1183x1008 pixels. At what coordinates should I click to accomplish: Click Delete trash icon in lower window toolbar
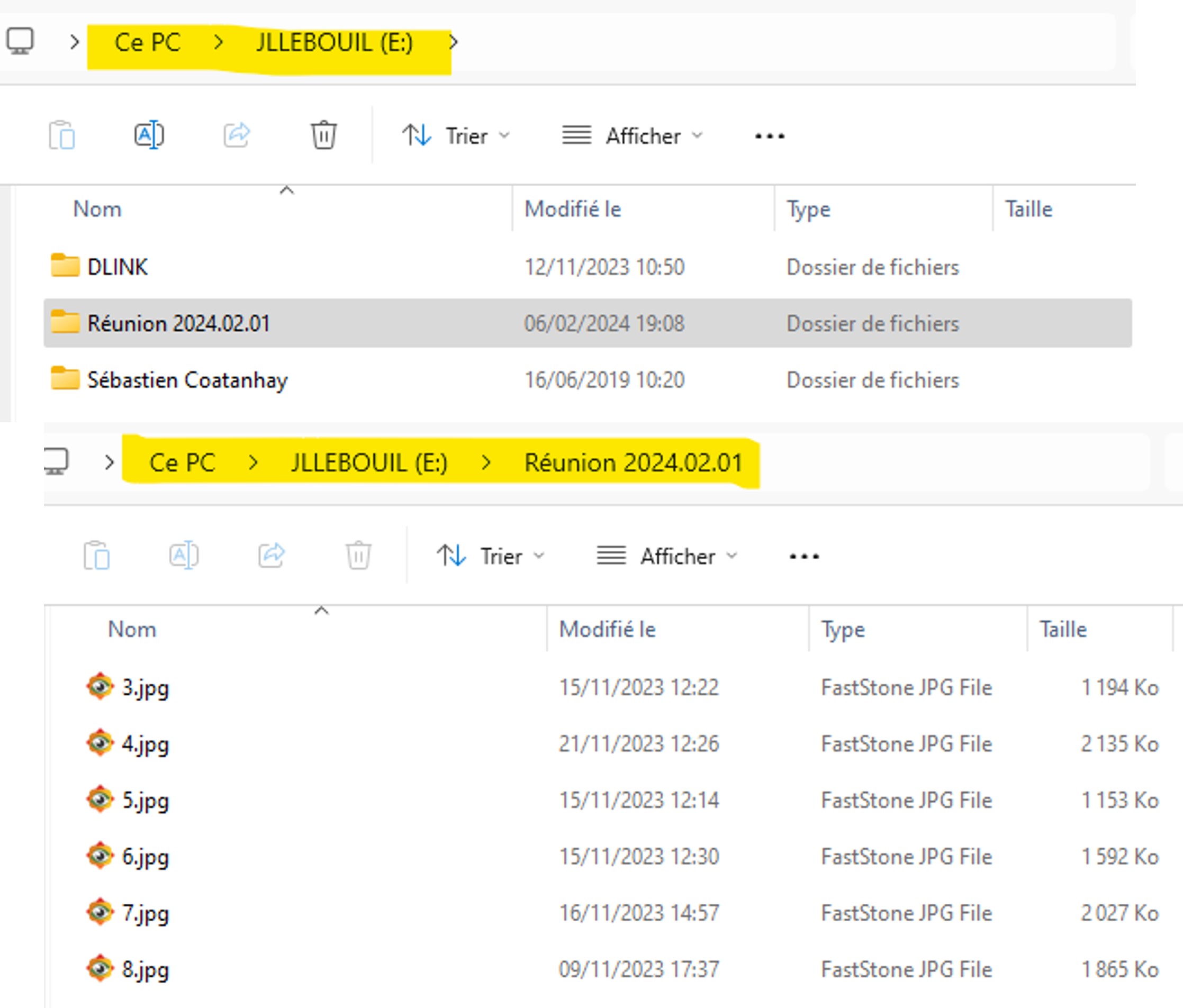coord(358,556)
